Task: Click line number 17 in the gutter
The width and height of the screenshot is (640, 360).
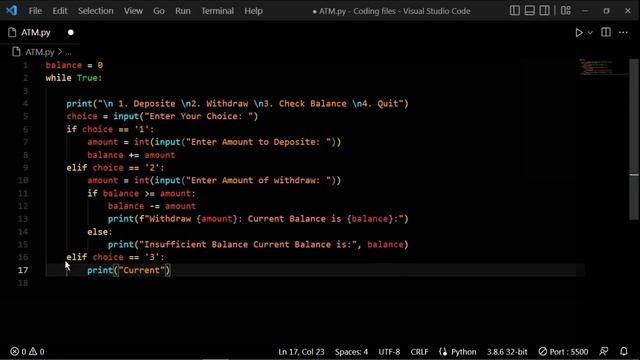Action: tap(23, 270)
